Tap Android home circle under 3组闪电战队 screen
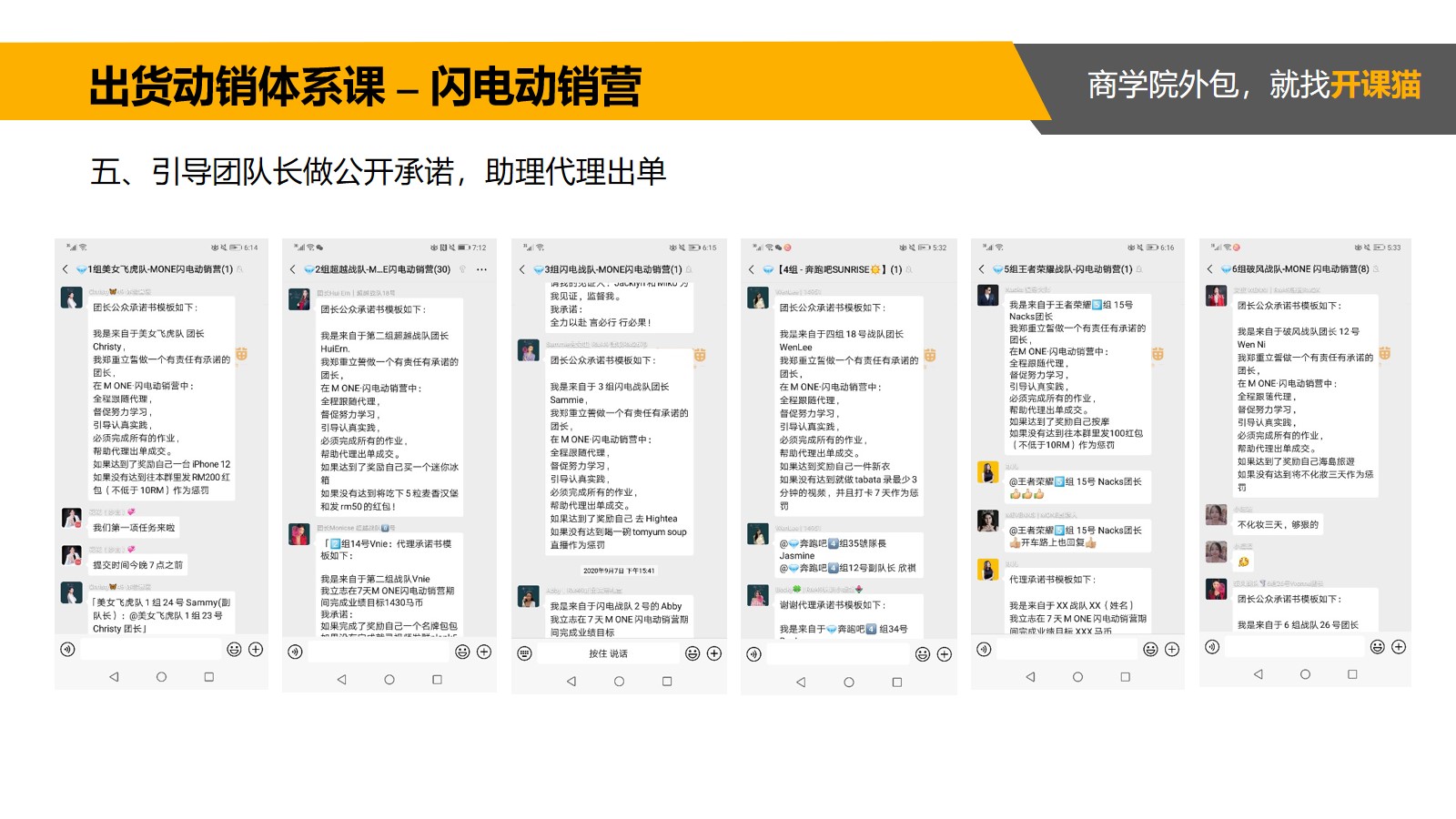Viewport: 1456px width, 819px height. [x=619, y=682]
